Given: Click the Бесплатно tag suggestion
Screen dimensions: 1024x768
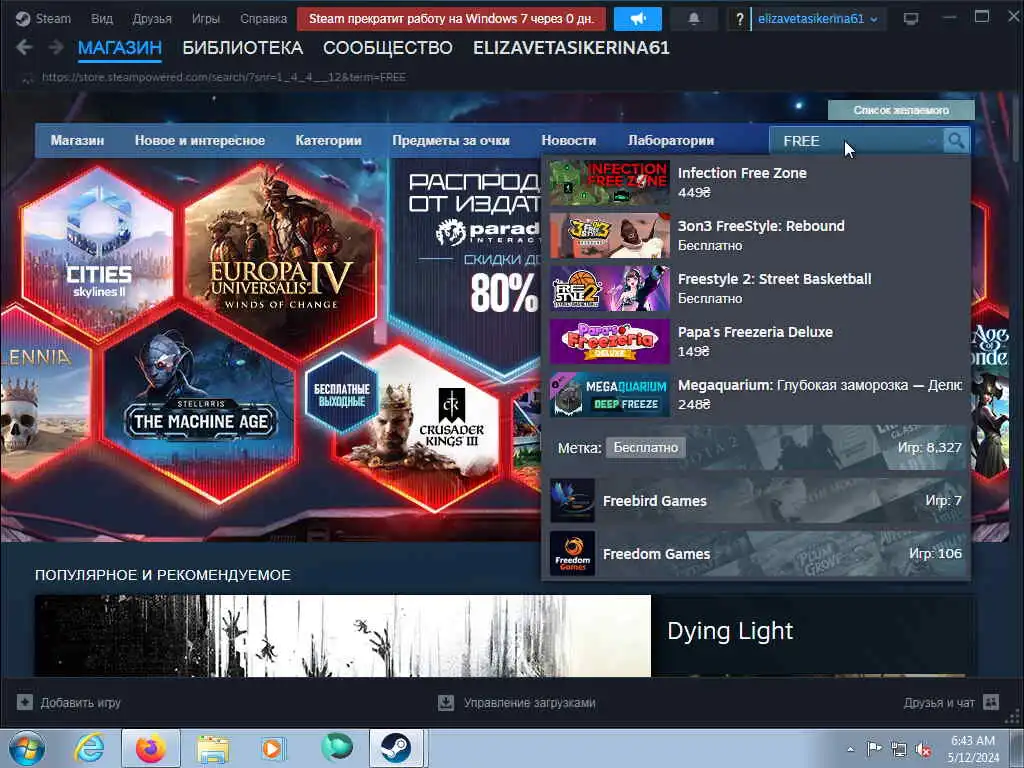Looking at the screenshot, I should click(x=645, y=447).
